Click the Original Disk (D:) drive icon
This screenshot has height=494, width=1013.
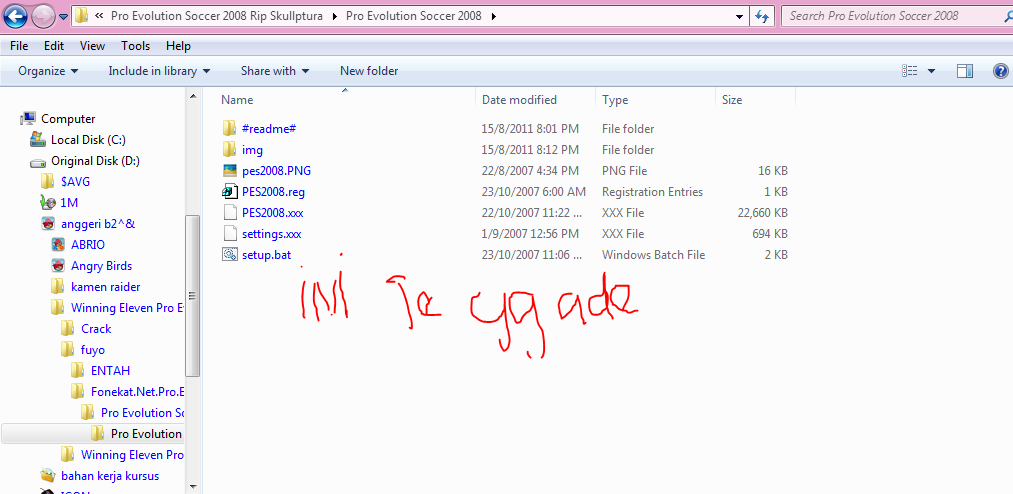(x=38, y=161)
